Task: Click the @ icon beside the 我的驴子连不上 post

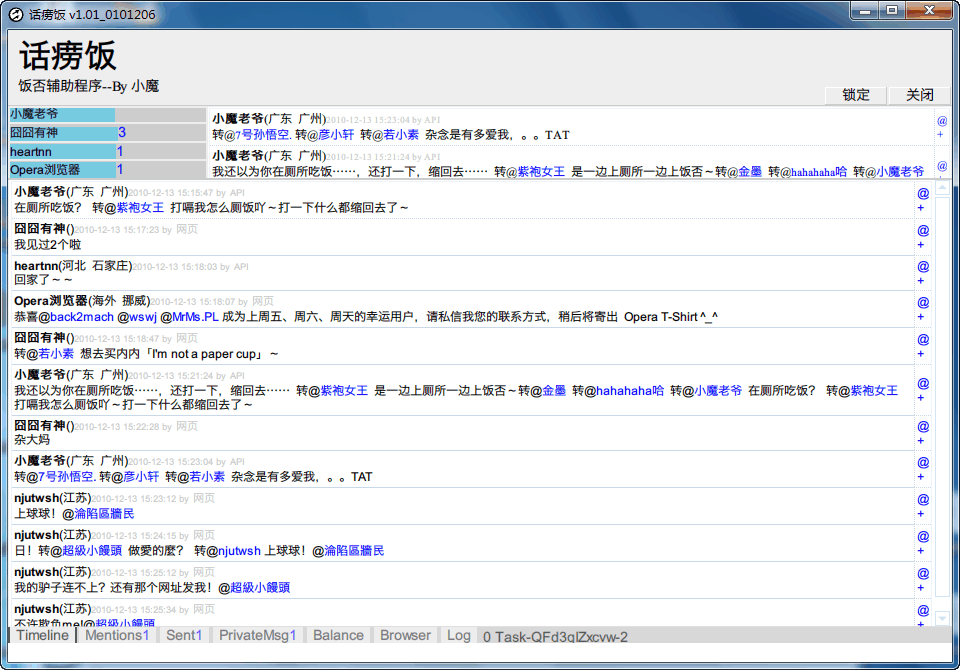Action: (923, 573)
